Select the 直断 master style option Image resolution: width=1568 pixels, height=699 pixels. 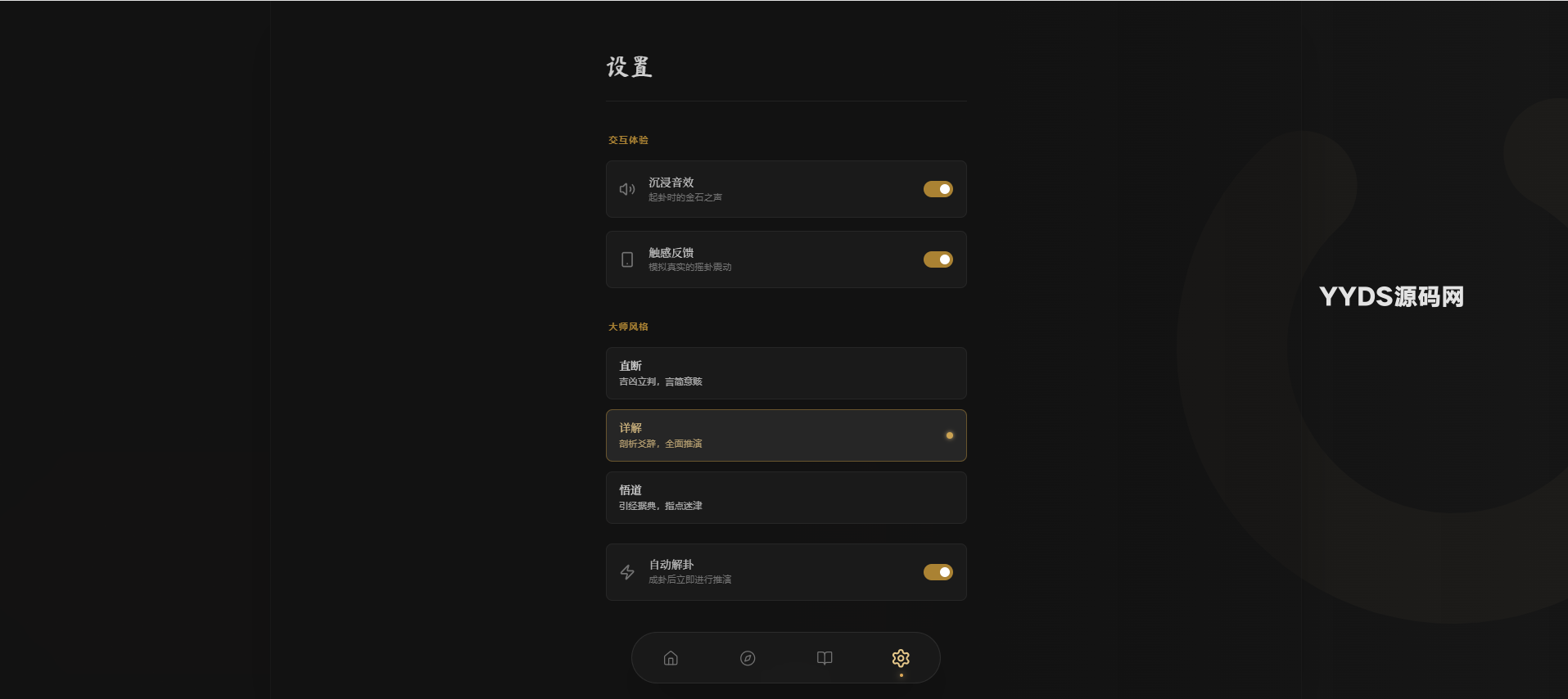[x=786, y=373]
